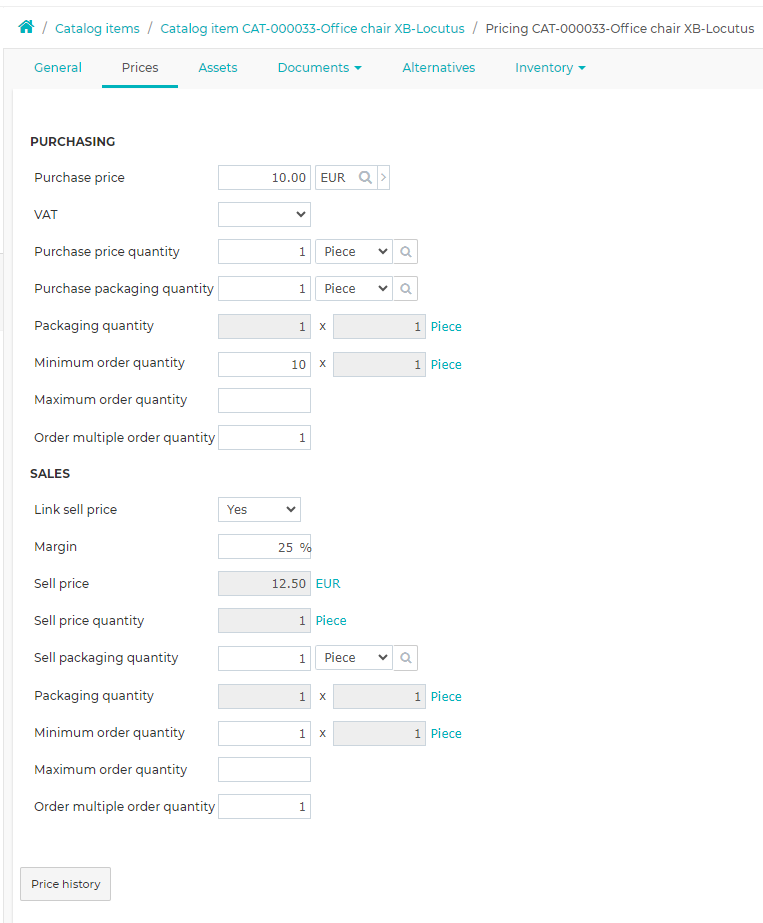
Task: Click the Margin label
Action: point(55,547)
